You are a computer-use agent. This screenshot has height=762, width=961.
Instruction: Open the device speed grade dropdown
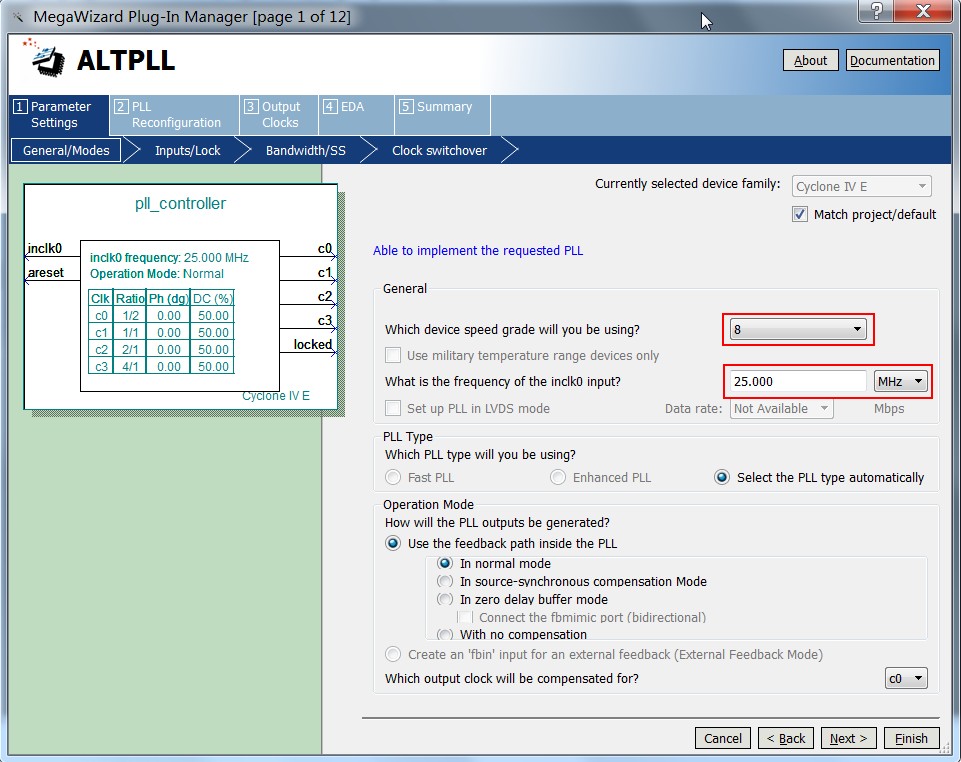tap(797, 329)
